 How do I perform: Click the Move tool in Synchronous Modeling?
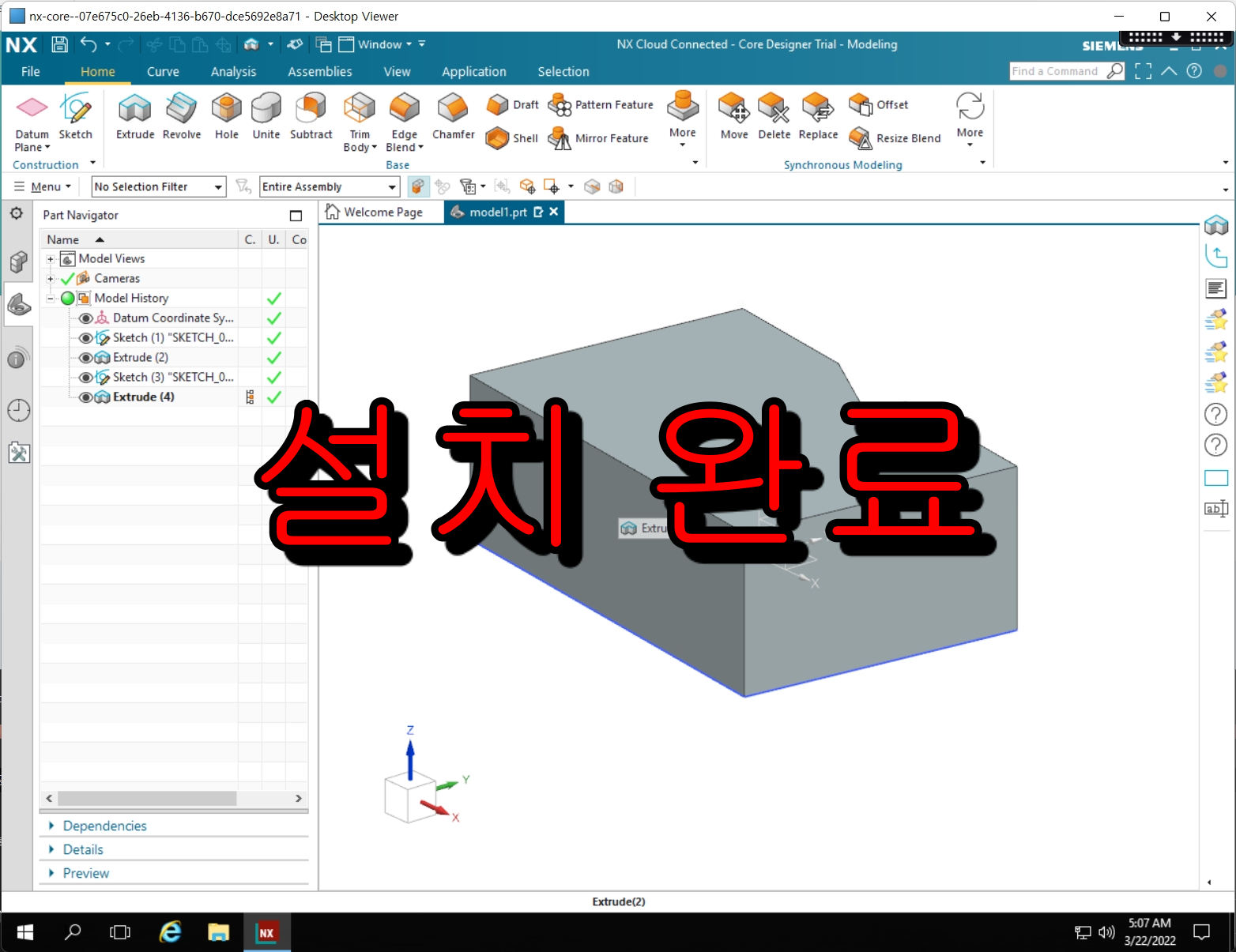pos(733,115)
